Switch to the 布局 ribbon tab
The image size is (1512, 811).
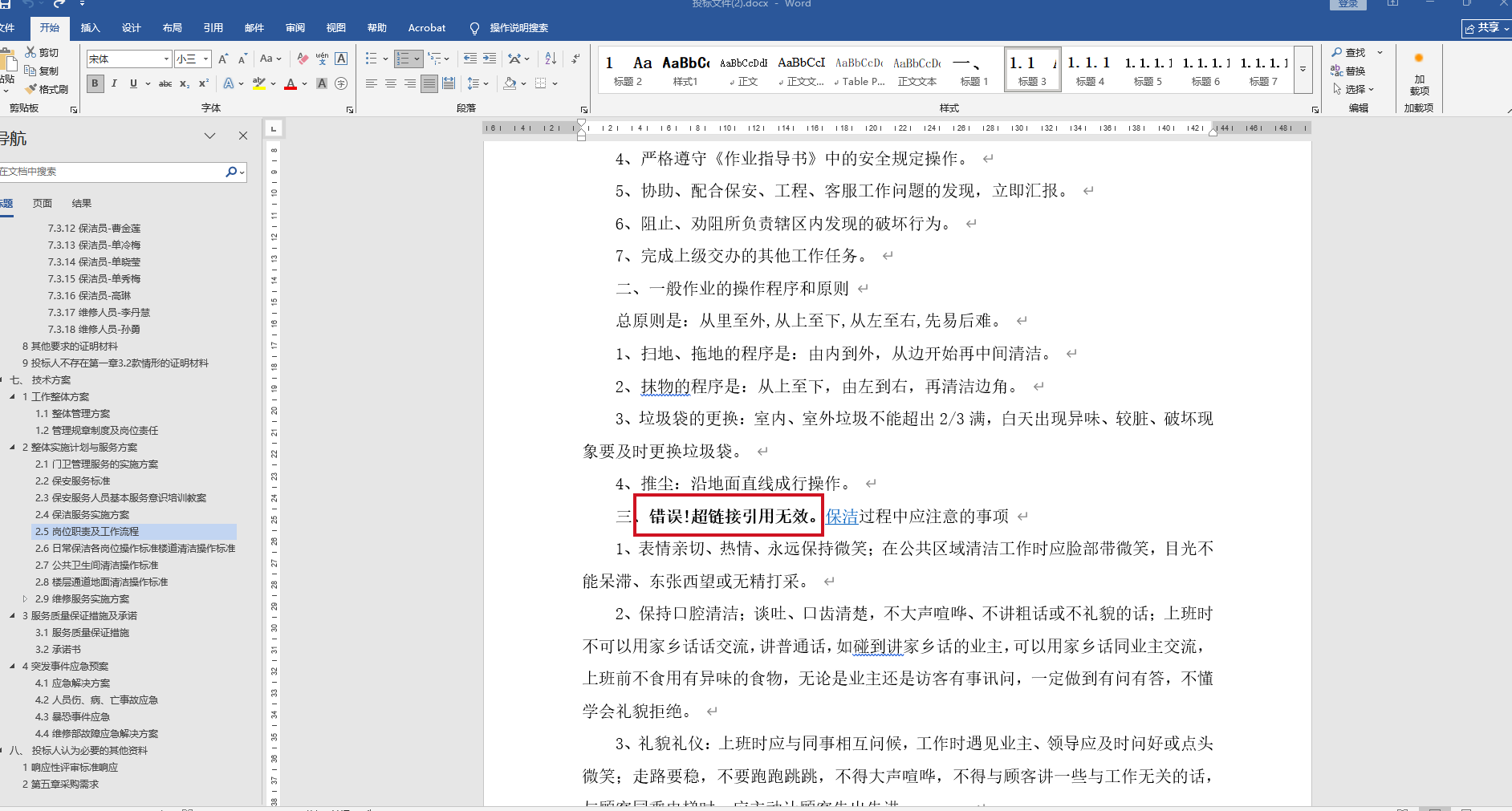[172, 28]
